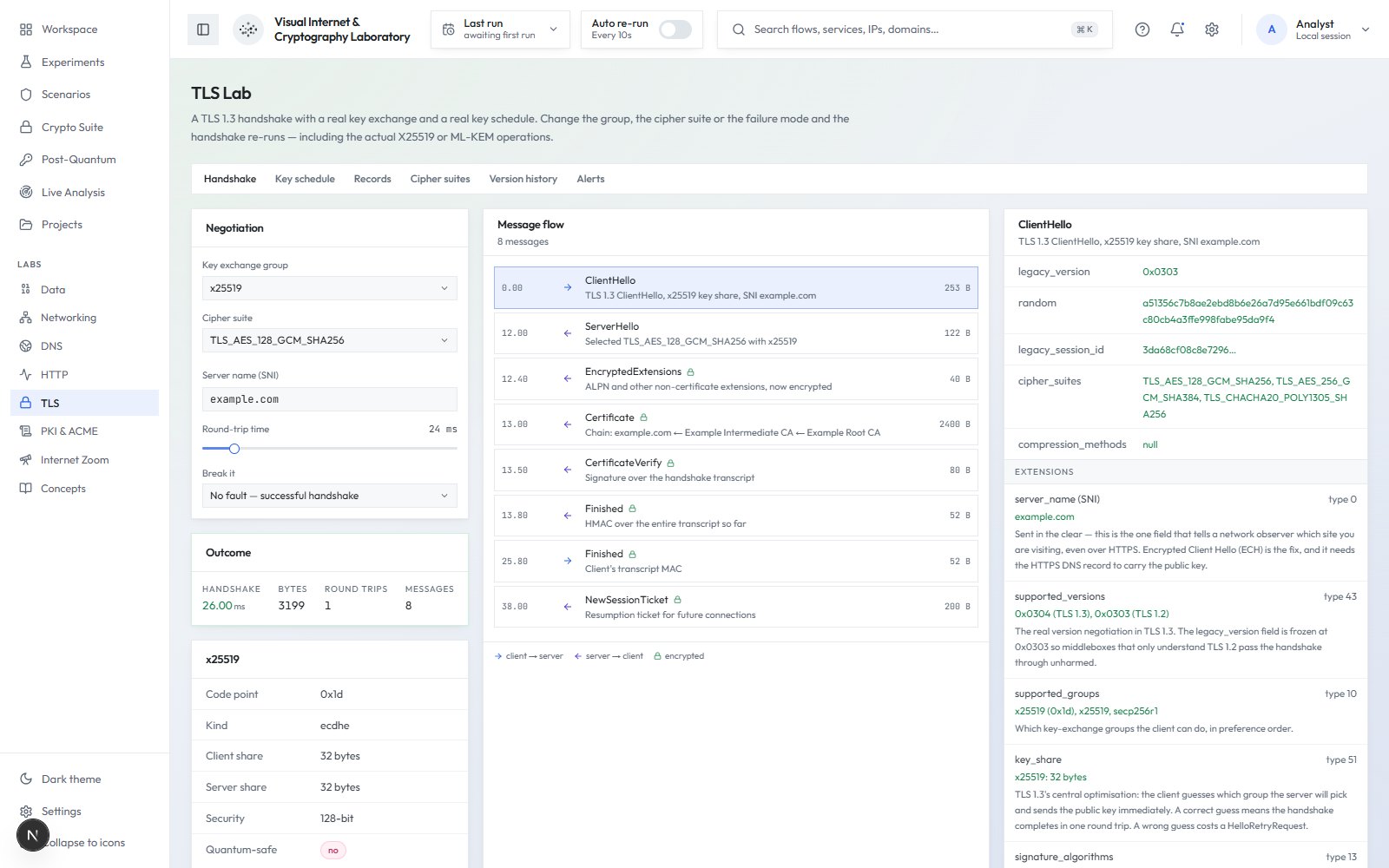Viewport: 1389px width, 868px height.
Task: Switch to Version history tab
Action: pos(523,179)
